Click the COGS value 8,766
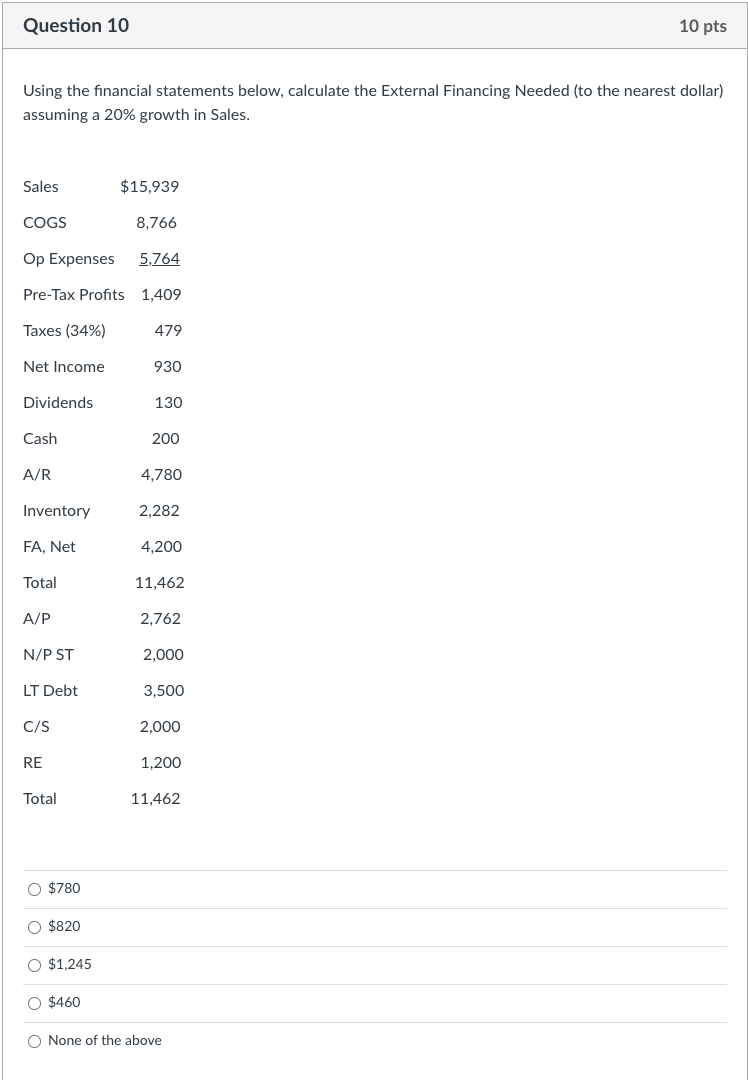Image resolution: width=748 pixels, height=1080 pixels. point(156,223)
